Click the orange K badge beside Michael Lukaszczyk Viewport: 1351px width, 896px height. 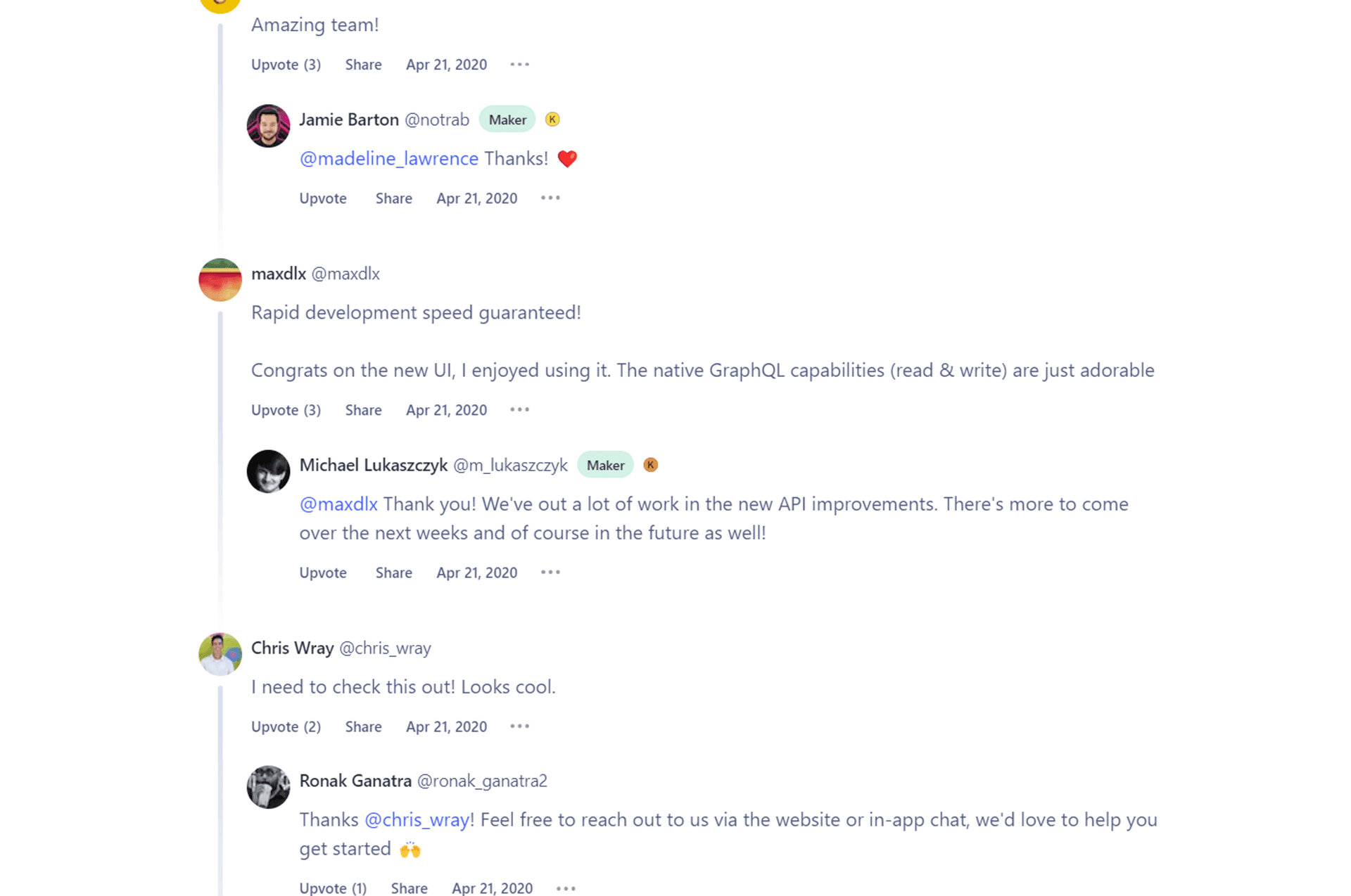651,465
